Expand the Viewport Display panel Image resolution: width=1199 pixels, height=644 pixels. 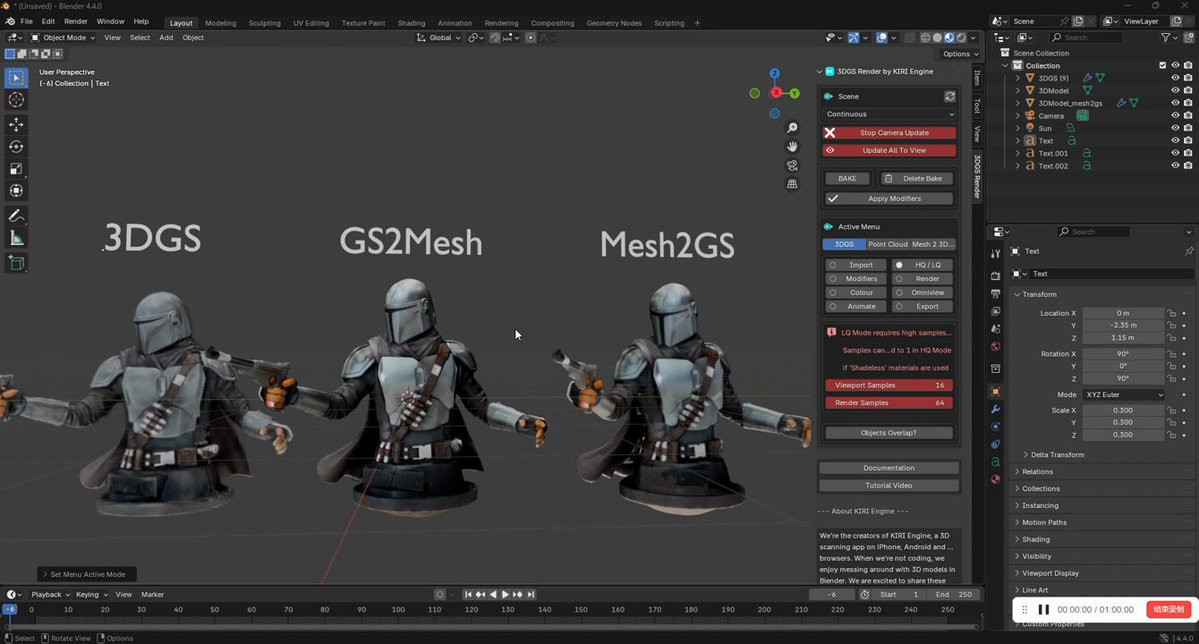click(x=1050, y=573)
